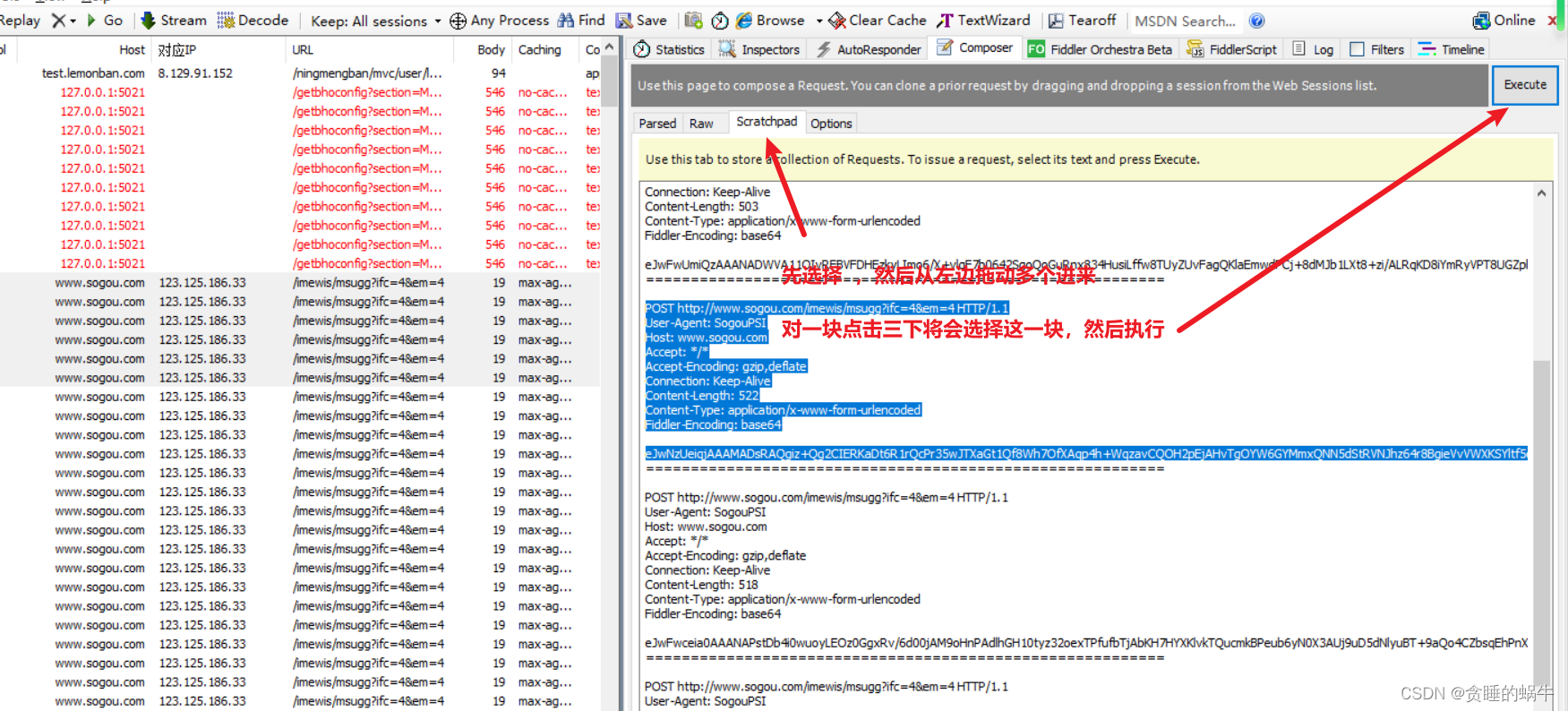Switch to the FiddlerScript tab

(1232, 49)
